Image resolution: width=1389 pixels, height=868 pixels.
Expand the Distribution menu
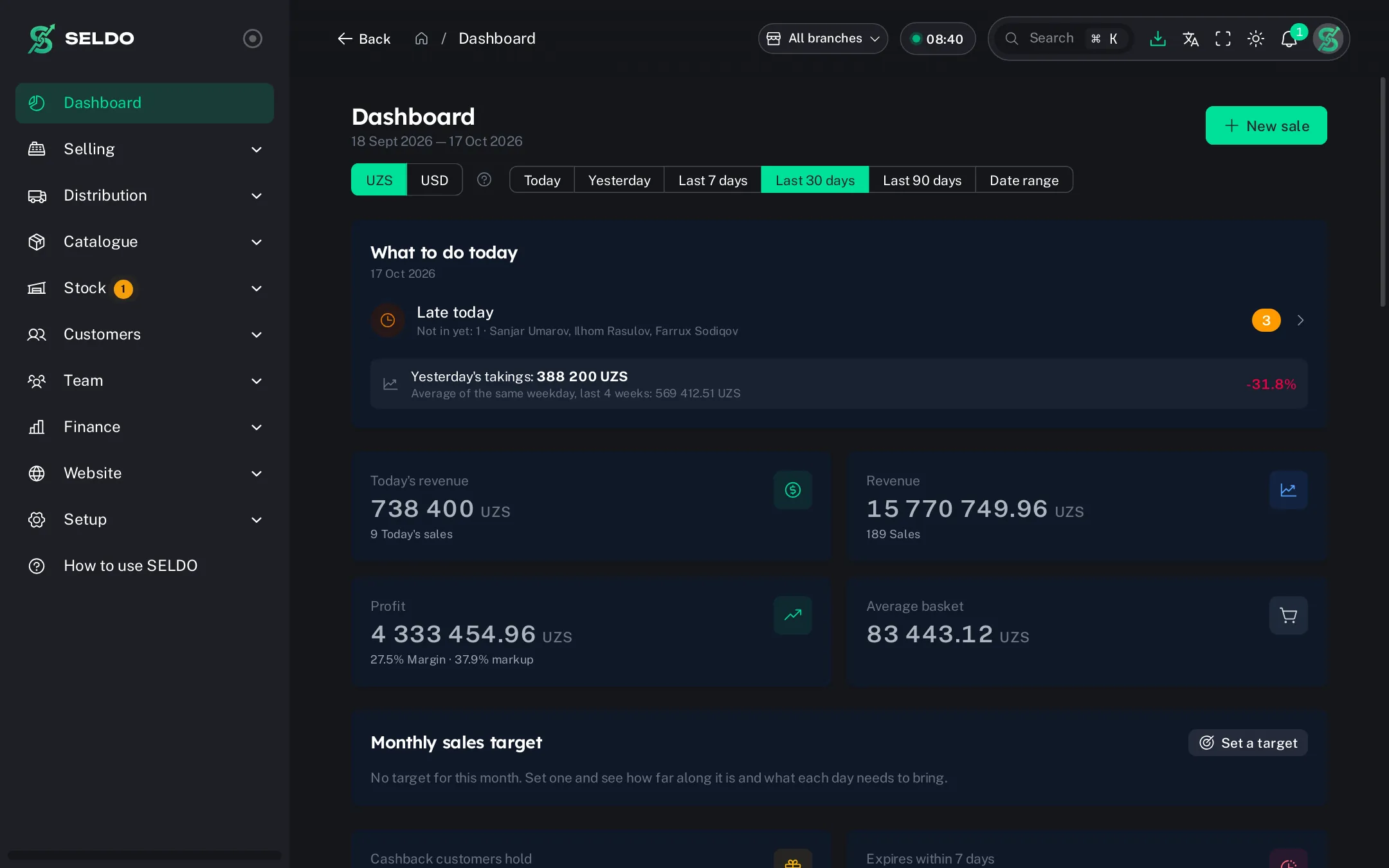pyautogui.click(x=145, y=195)
